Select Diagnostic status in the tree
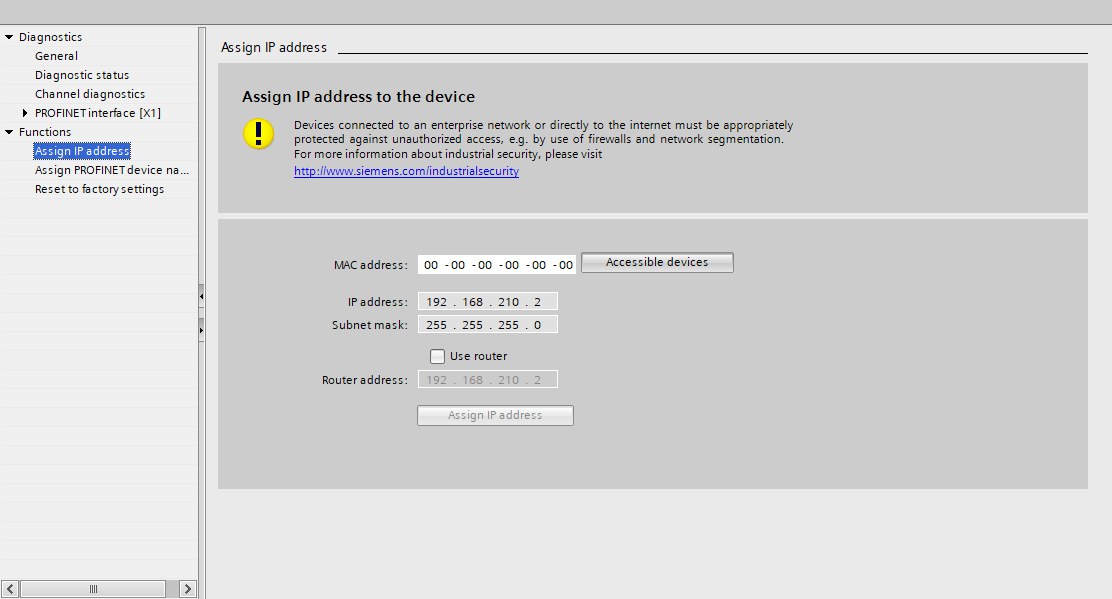 (82, 74)
